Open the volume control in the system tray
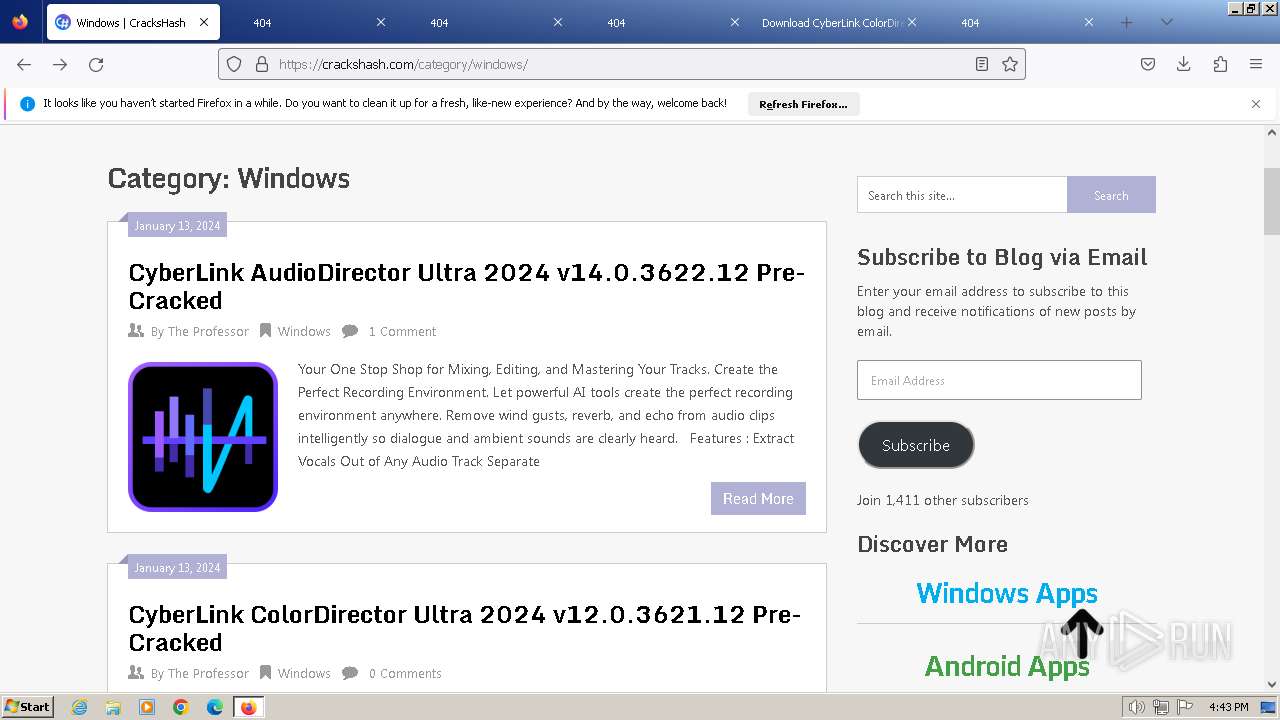 [x=1137, y=707]
